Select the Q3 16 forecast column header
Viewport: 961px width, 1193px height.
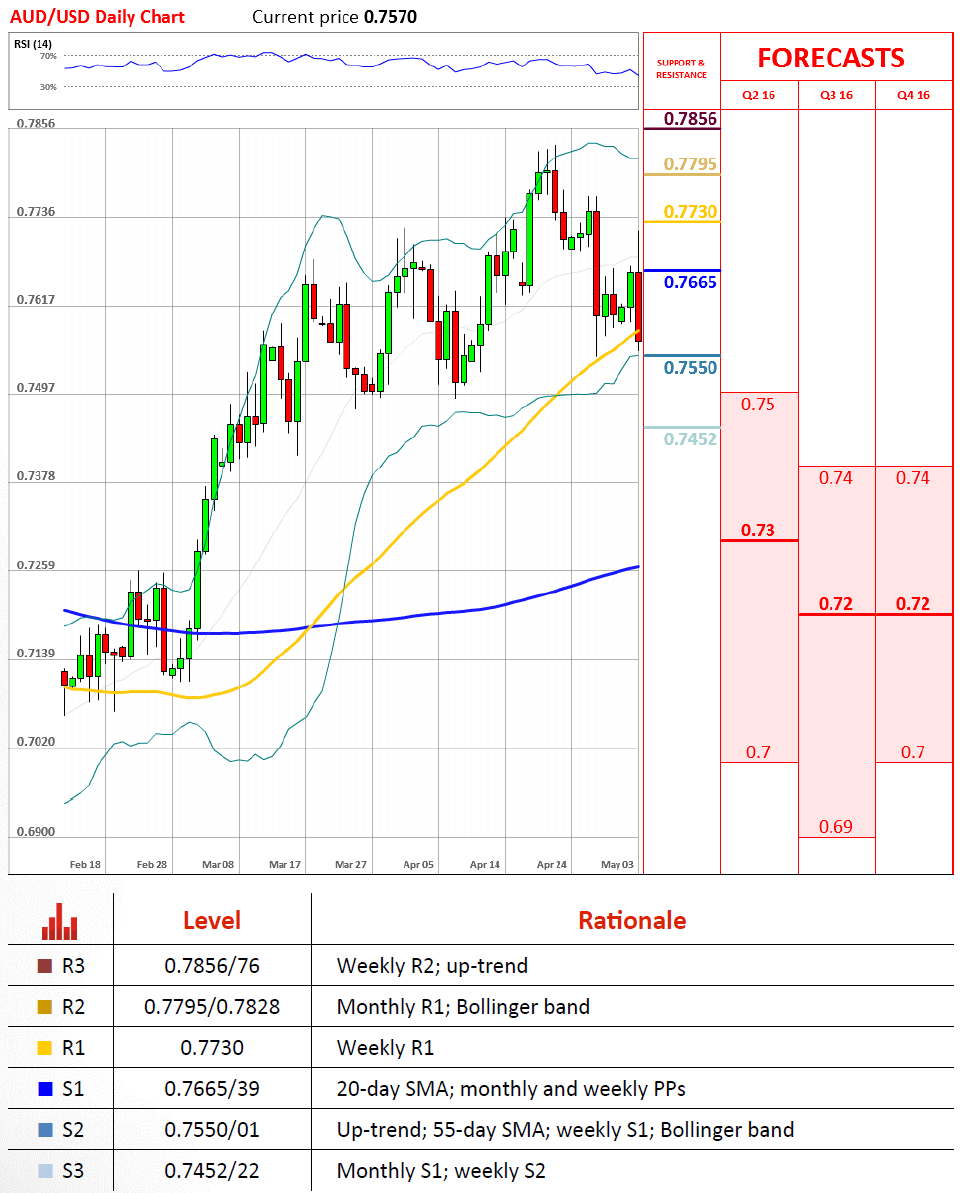click(x=836, y=96)
